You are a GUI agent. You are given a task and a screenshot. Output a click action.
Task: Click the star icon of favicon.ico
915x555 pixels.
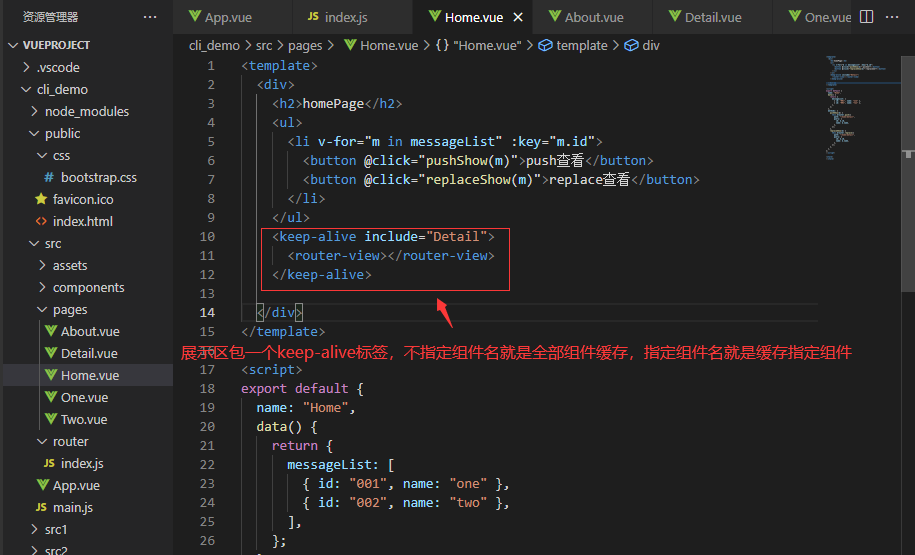click(41, 199)
